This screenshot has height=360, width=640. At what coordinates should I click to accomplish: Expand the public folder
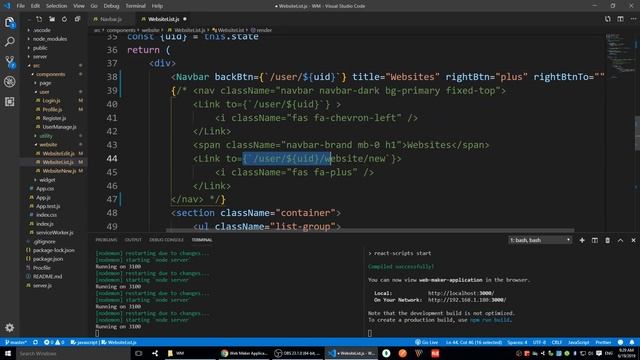coord(40,48)
